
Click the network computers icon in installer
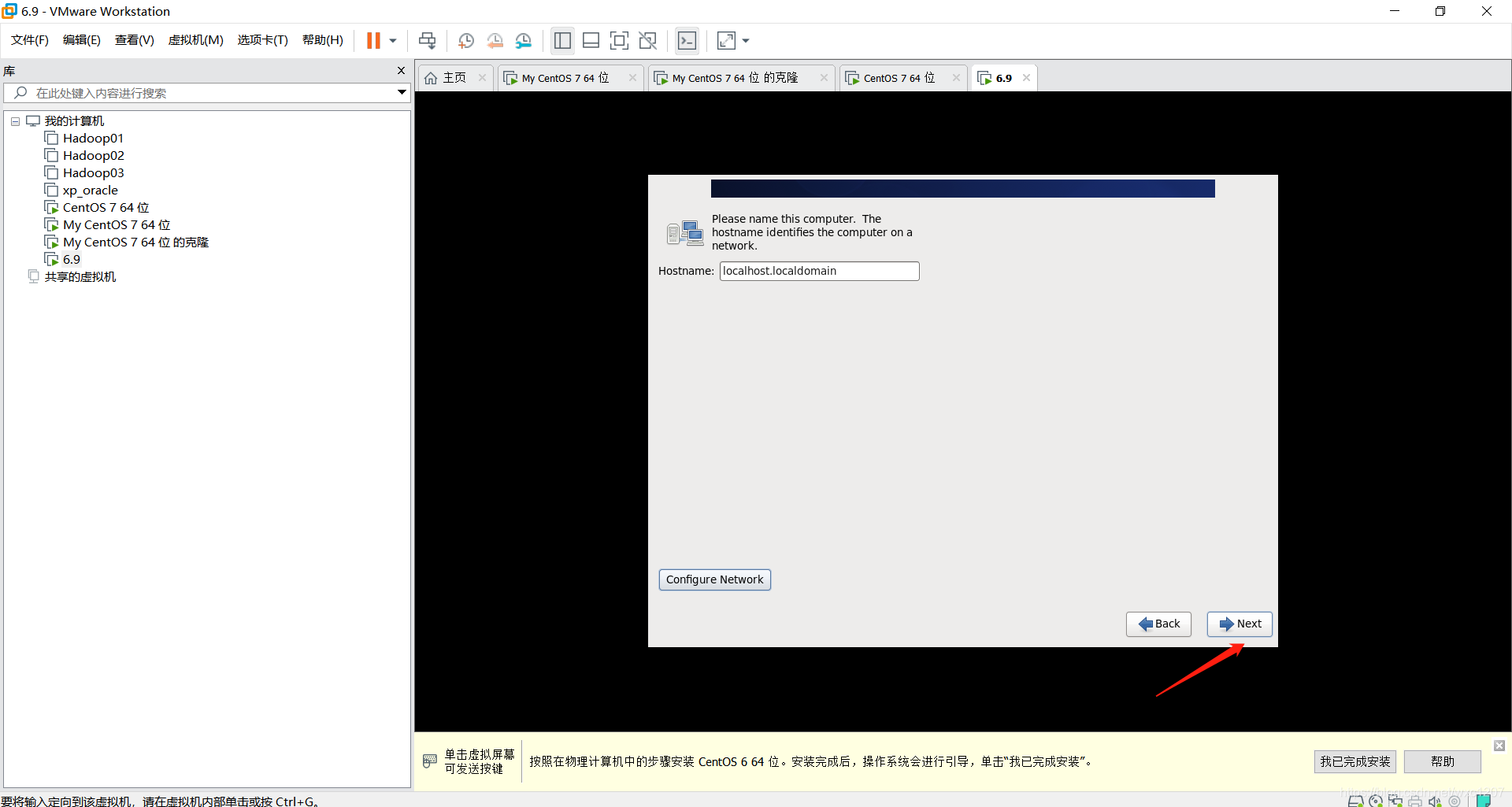(685, 233)
